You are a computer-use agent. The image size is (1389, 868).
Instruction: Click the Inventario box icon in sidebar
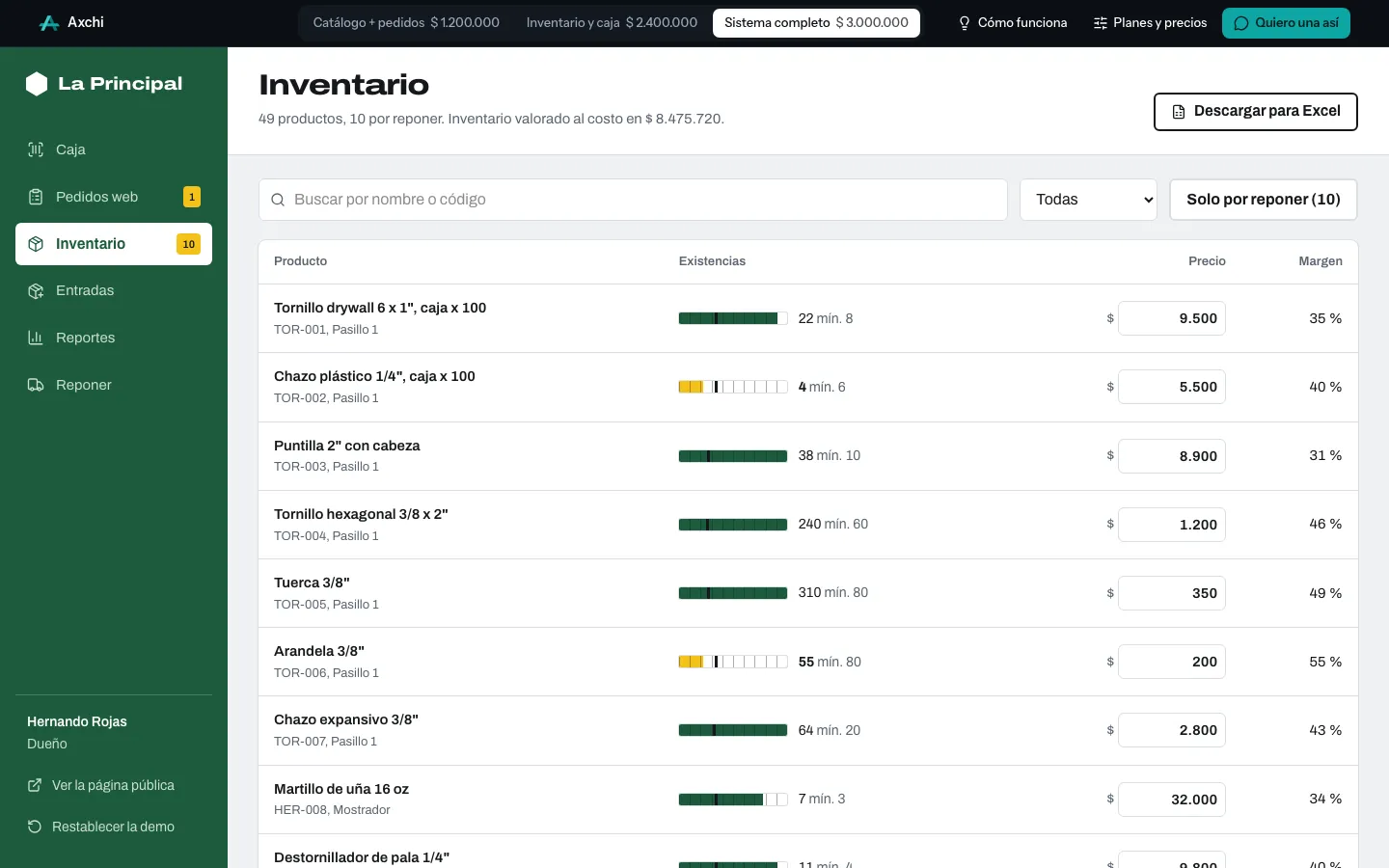point(36,244)
